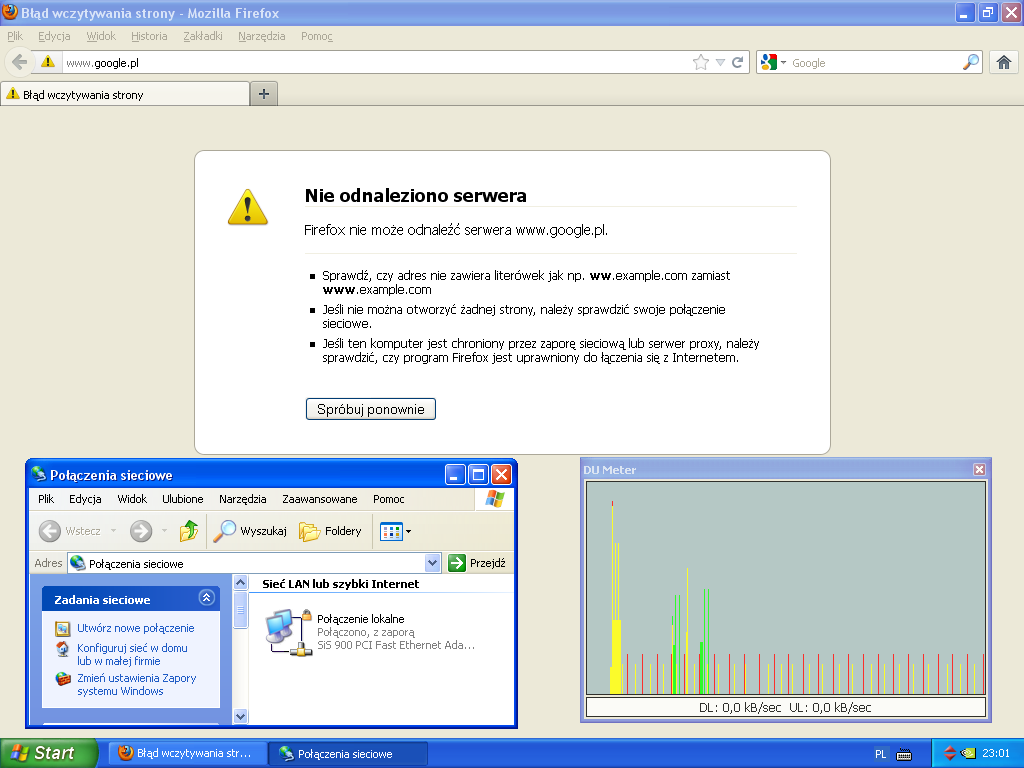Open the Narzędzia menu in Firefox
Screen dimensions: 1024x768
click(x=261, y=36)
